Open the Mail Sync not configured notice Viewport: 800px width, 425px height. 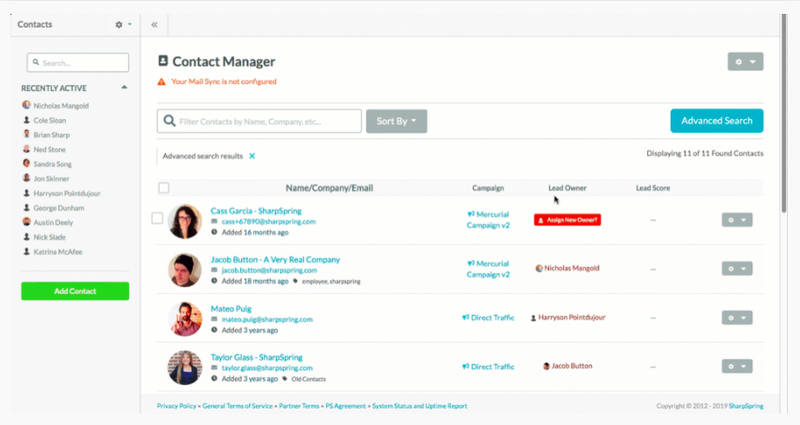(x=224, y=82)
